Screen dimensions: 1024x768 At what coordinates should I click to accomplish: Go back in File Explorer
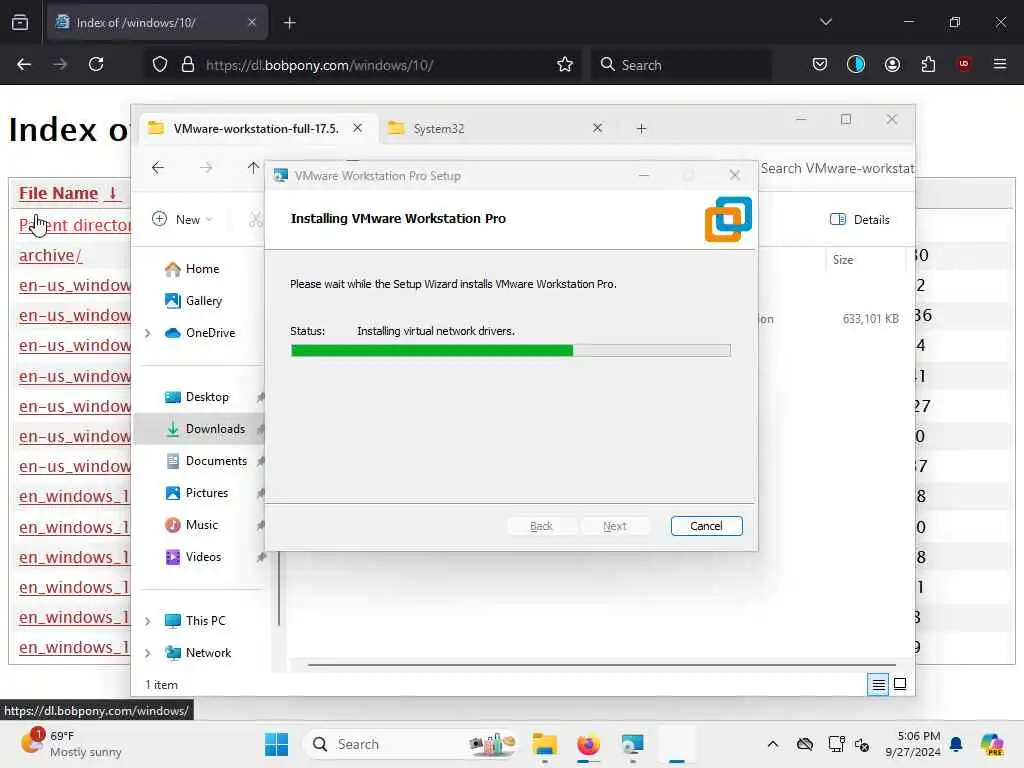pos(157,168)
